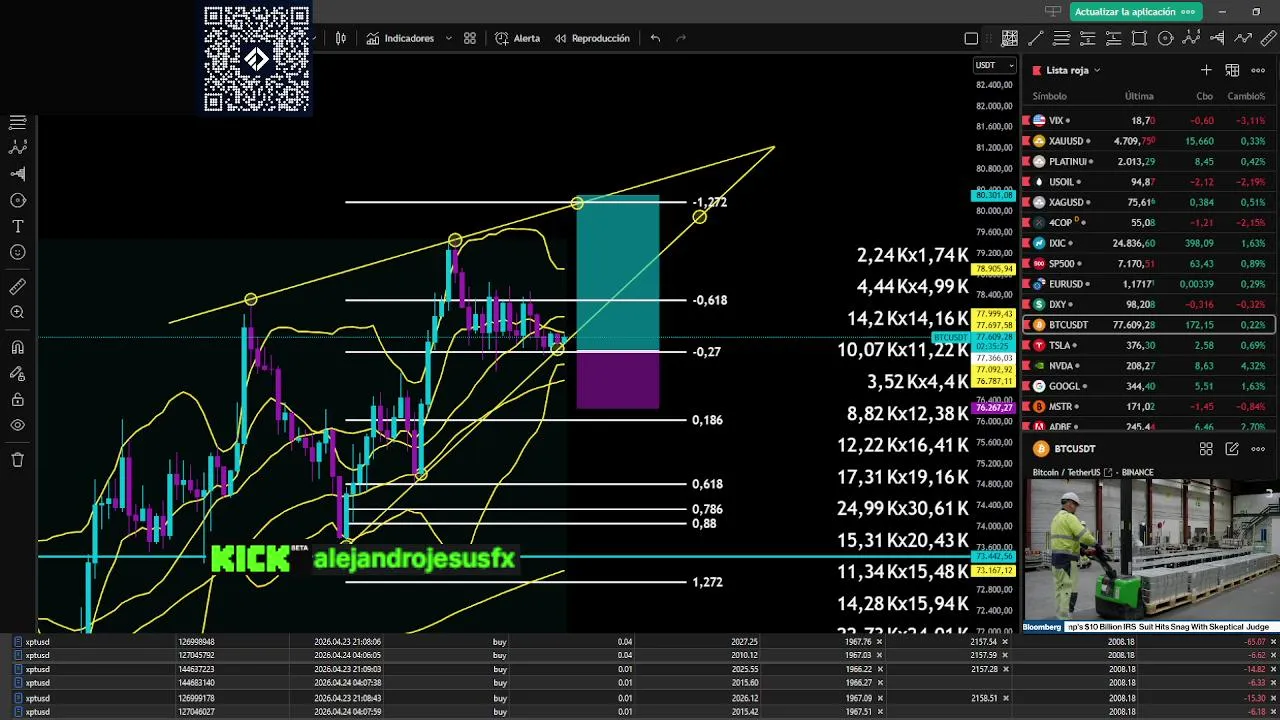Open the Bloomberg news video thumbnail
1280x720 pixels.
pyautogui.click(x=1149, y=556)
